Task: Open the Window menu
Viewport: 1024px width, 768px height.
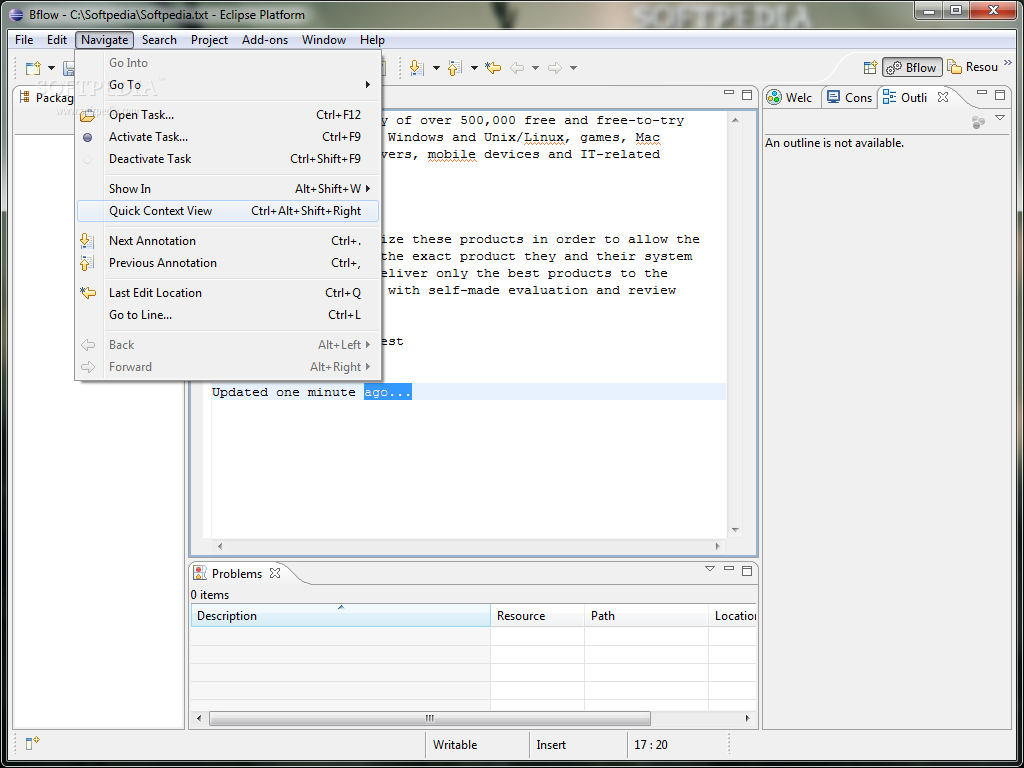Action: pyautogui.click(x=324, y=40)
